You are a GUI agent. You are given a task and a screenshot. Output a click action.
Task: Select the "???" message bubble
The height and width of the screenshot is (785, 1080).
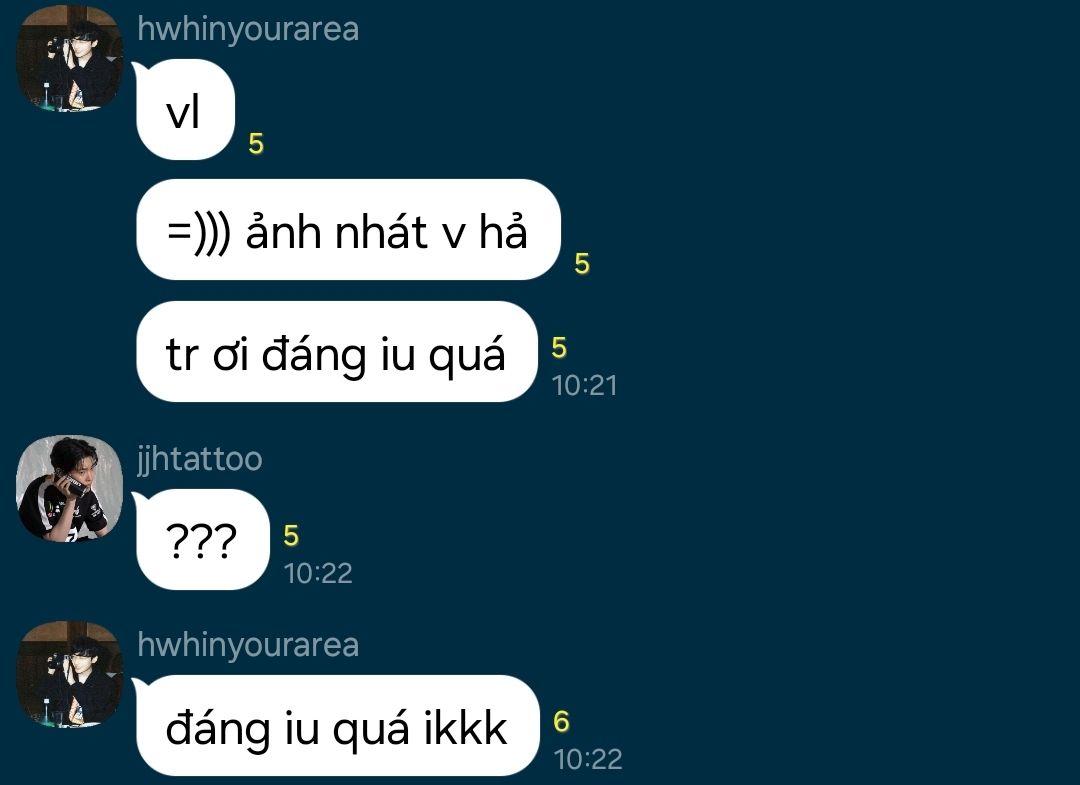click(x=202, y=539)
